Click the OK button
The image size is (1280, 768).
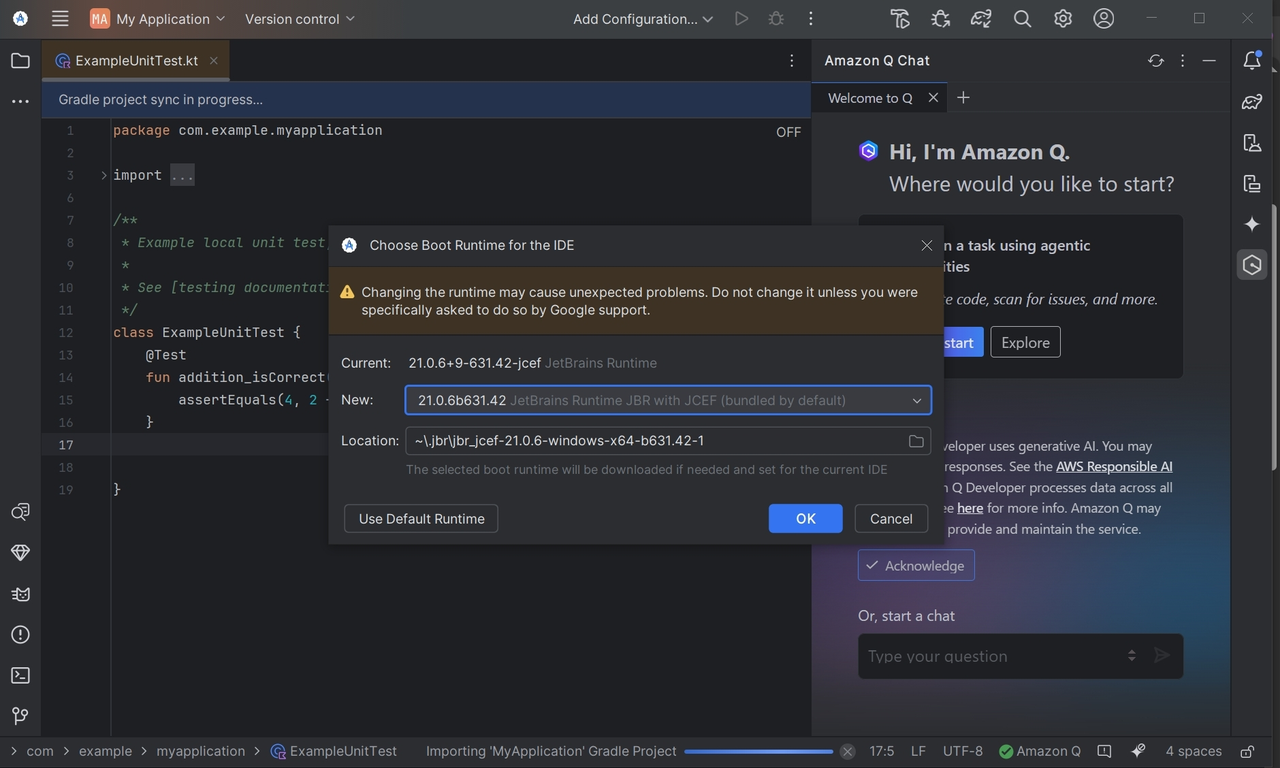(805, 519)
